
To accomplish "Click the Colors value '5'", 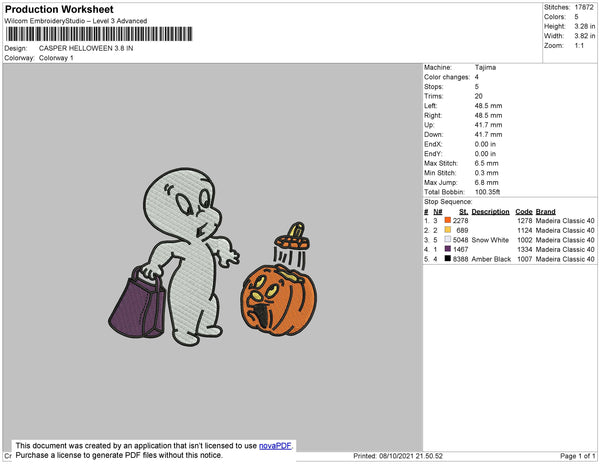I will point(576,17).
